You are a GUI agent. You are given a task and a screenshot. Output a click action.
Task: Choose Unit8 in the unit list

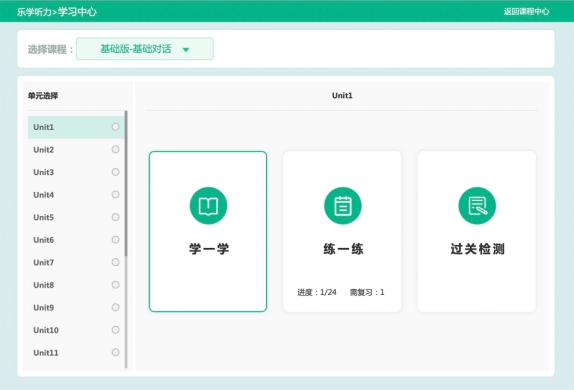click(76, 285)
